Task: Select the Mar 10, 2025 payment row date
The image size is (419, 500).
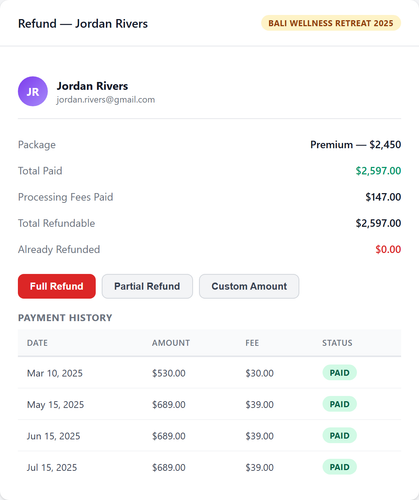Action: 55,373
